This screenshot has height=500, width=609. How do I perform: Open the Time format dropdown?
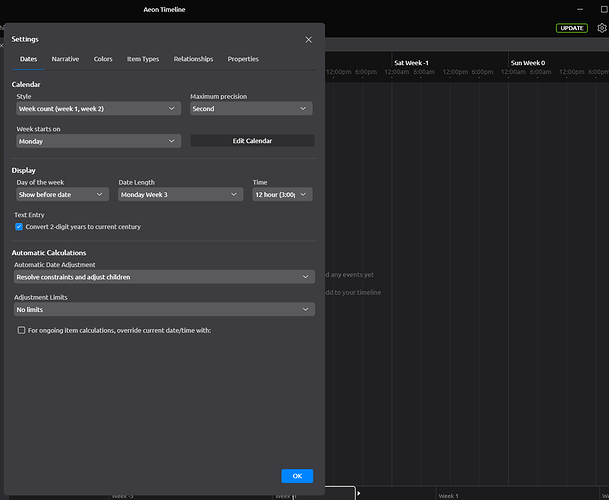point(282,195)
